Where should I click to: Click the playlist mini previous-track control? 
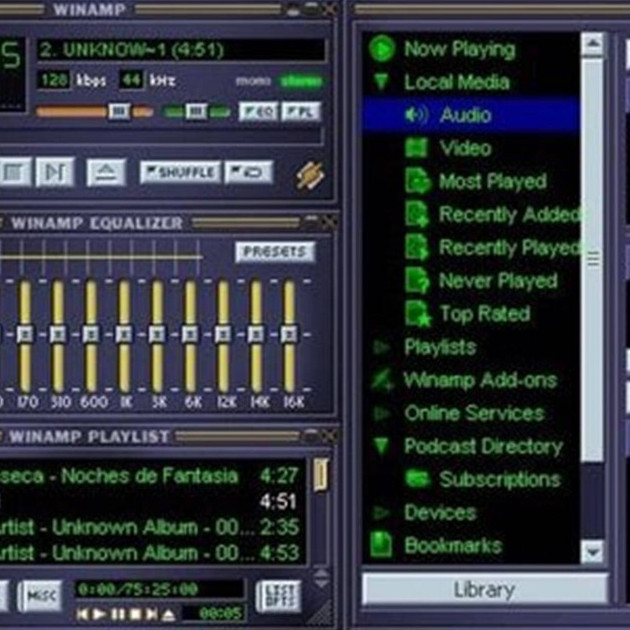pos(82,614)
